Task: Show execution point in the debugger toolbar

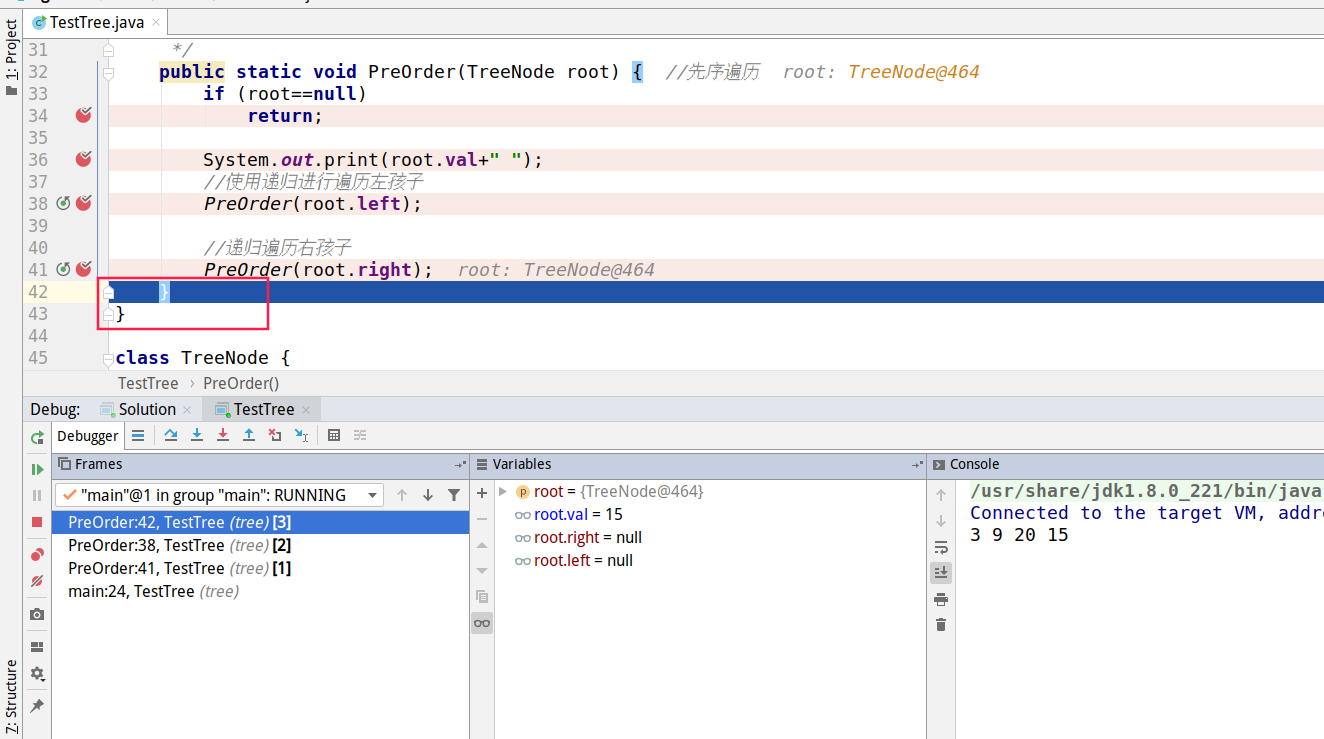Action: point(138,435)
